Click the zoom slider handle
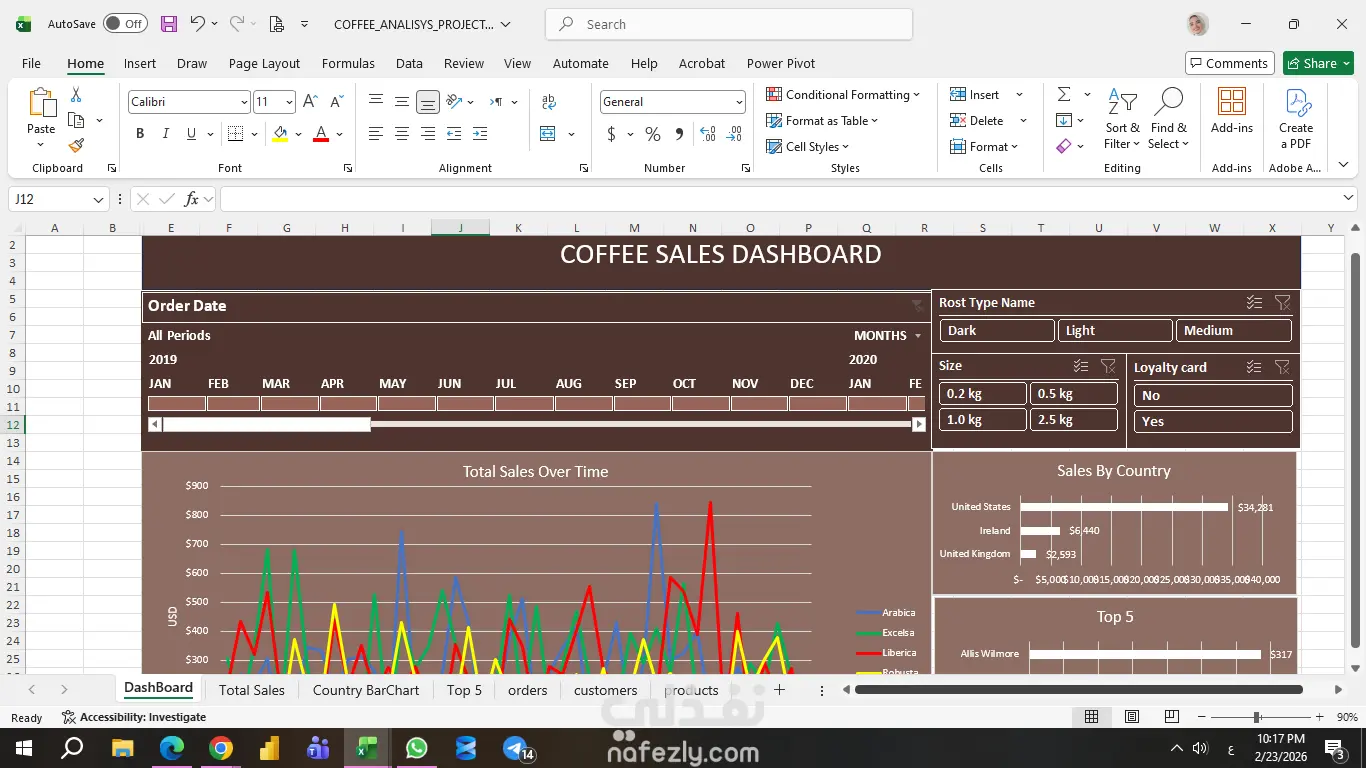 click(1256, 717)
